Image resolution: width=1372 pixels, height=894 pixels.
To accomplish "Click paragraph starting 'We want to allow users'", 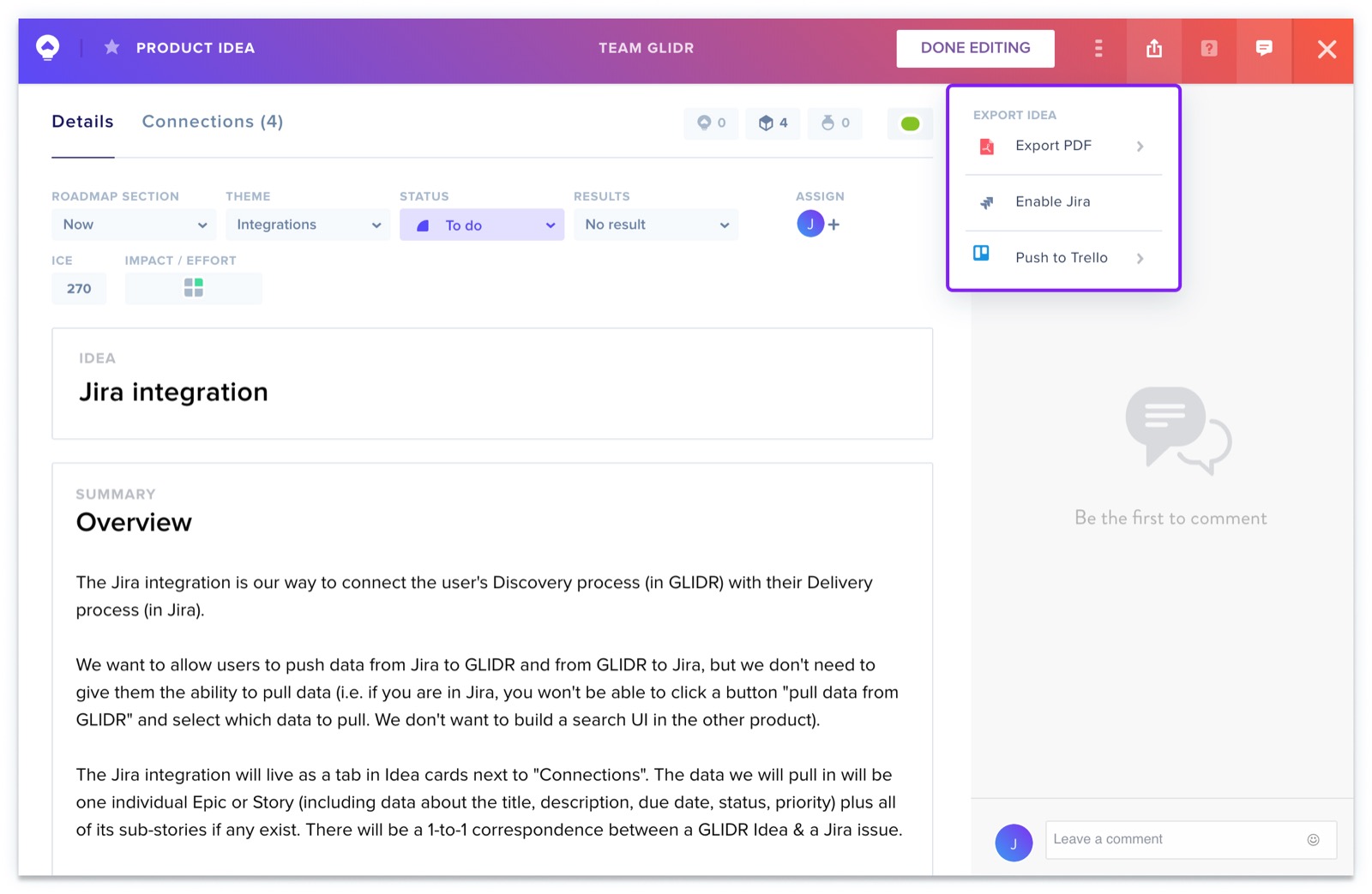I will click(487, 693).
